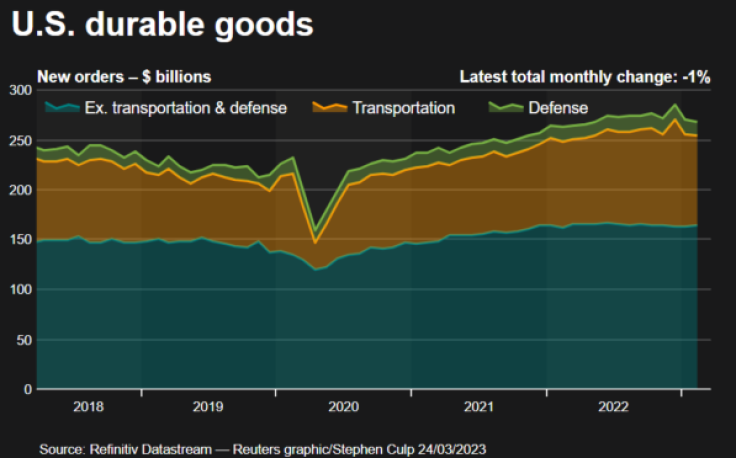
Task: Click "Latest total monthly change: -1%" text
Action: [585, 77]
